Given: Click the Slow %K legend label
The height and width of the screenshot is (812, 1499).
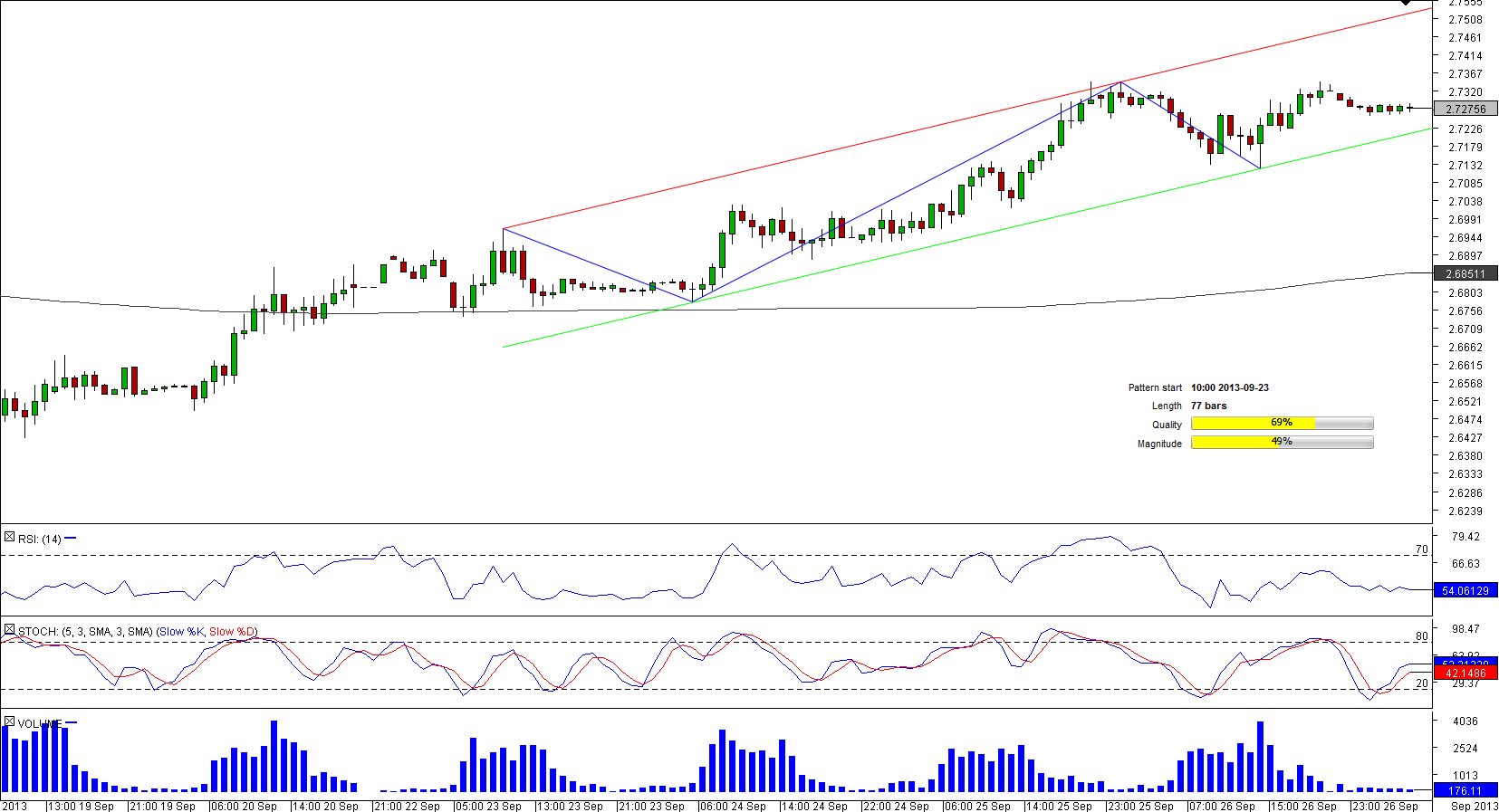Looking at the screenshot, I should click(x=182, y=631).
